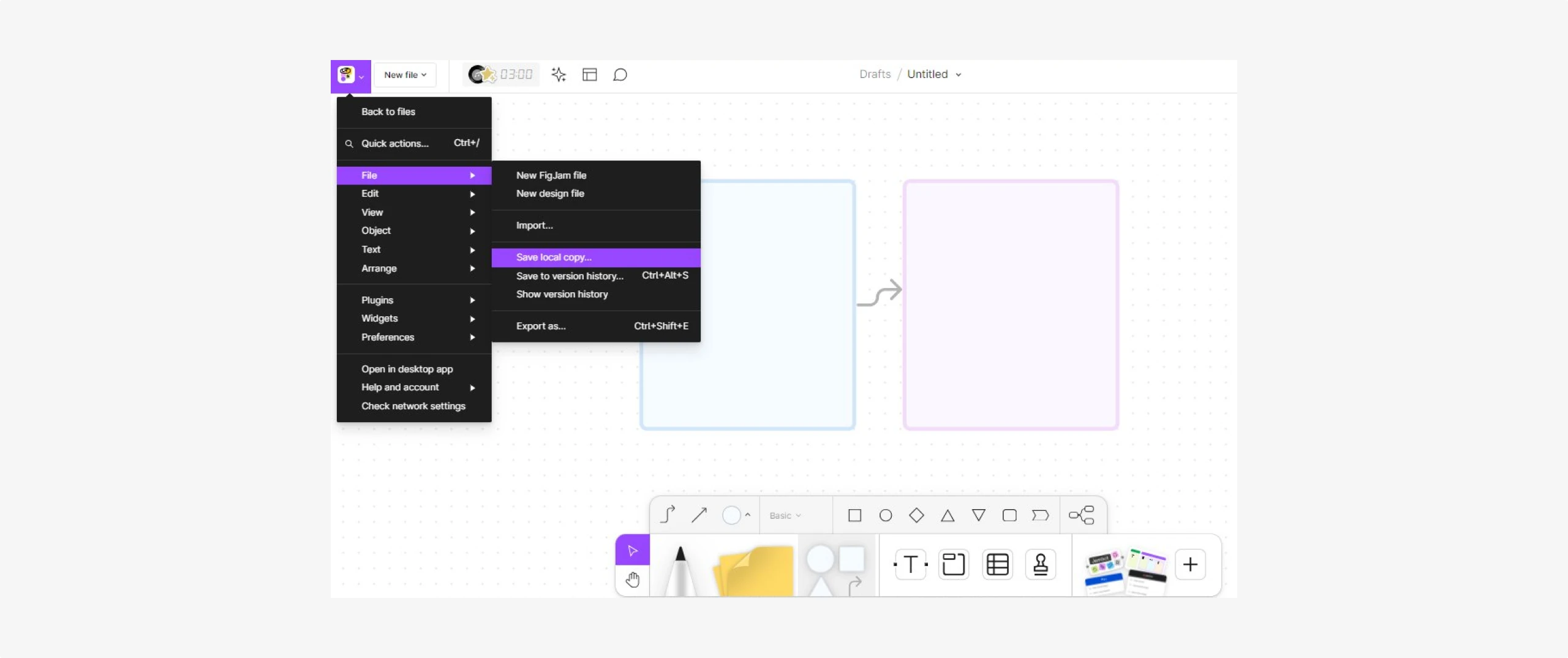Expand the Edit submenu
The height and width of the screenshot is (658, 1568).
tap(414, 194)
